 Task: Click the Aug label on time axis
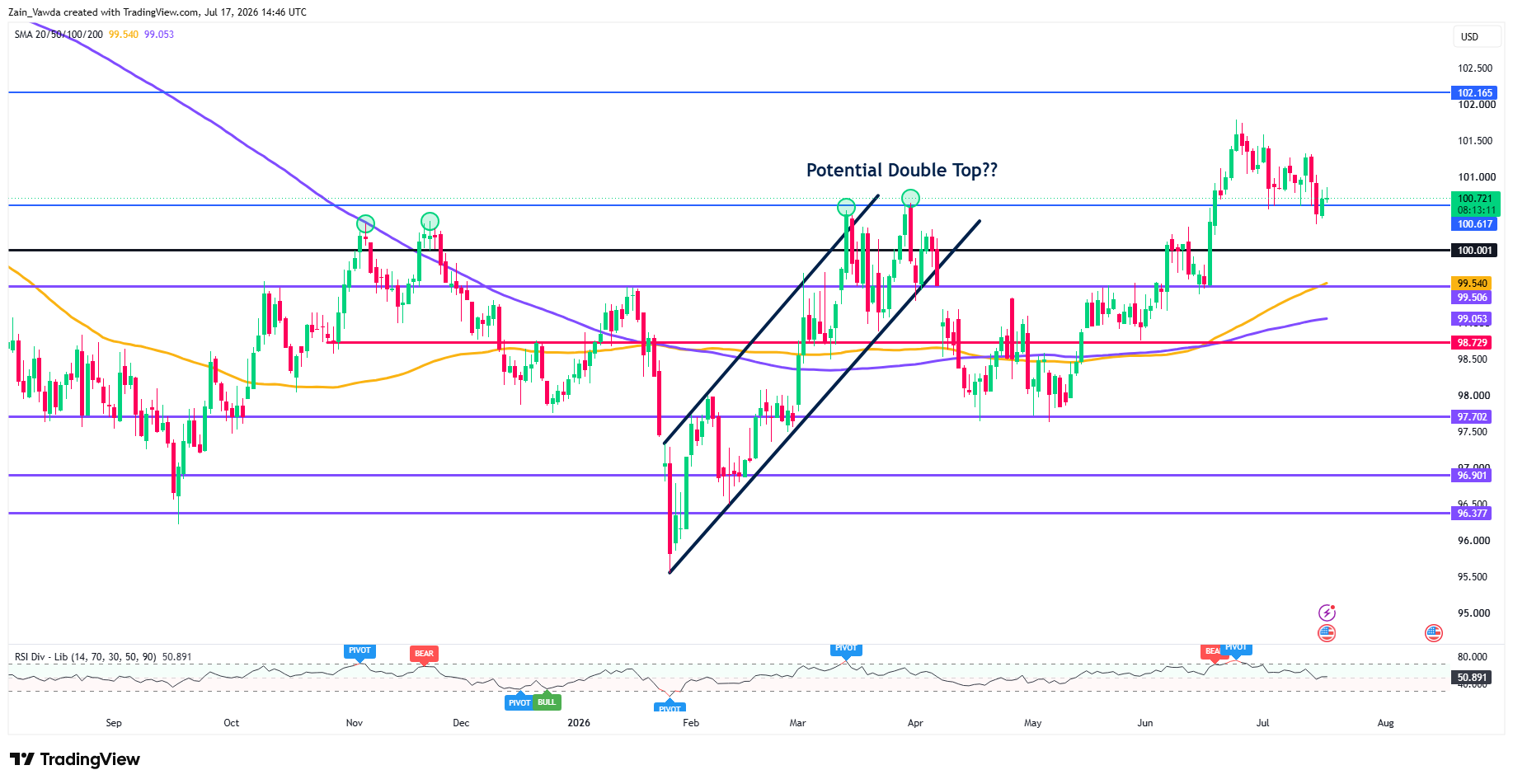tap(1386, 723)
